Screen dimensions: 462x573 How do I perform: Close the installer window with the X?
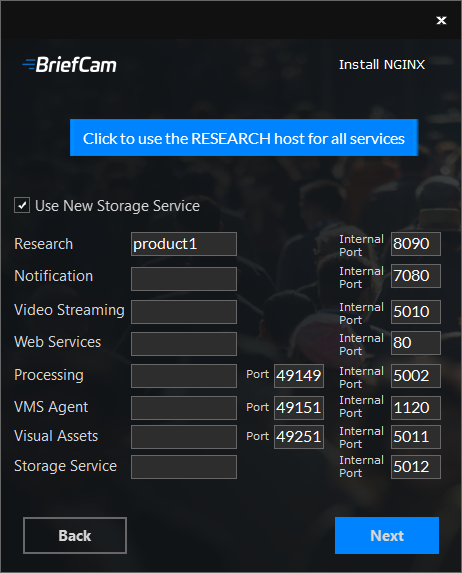pos(441,20)
